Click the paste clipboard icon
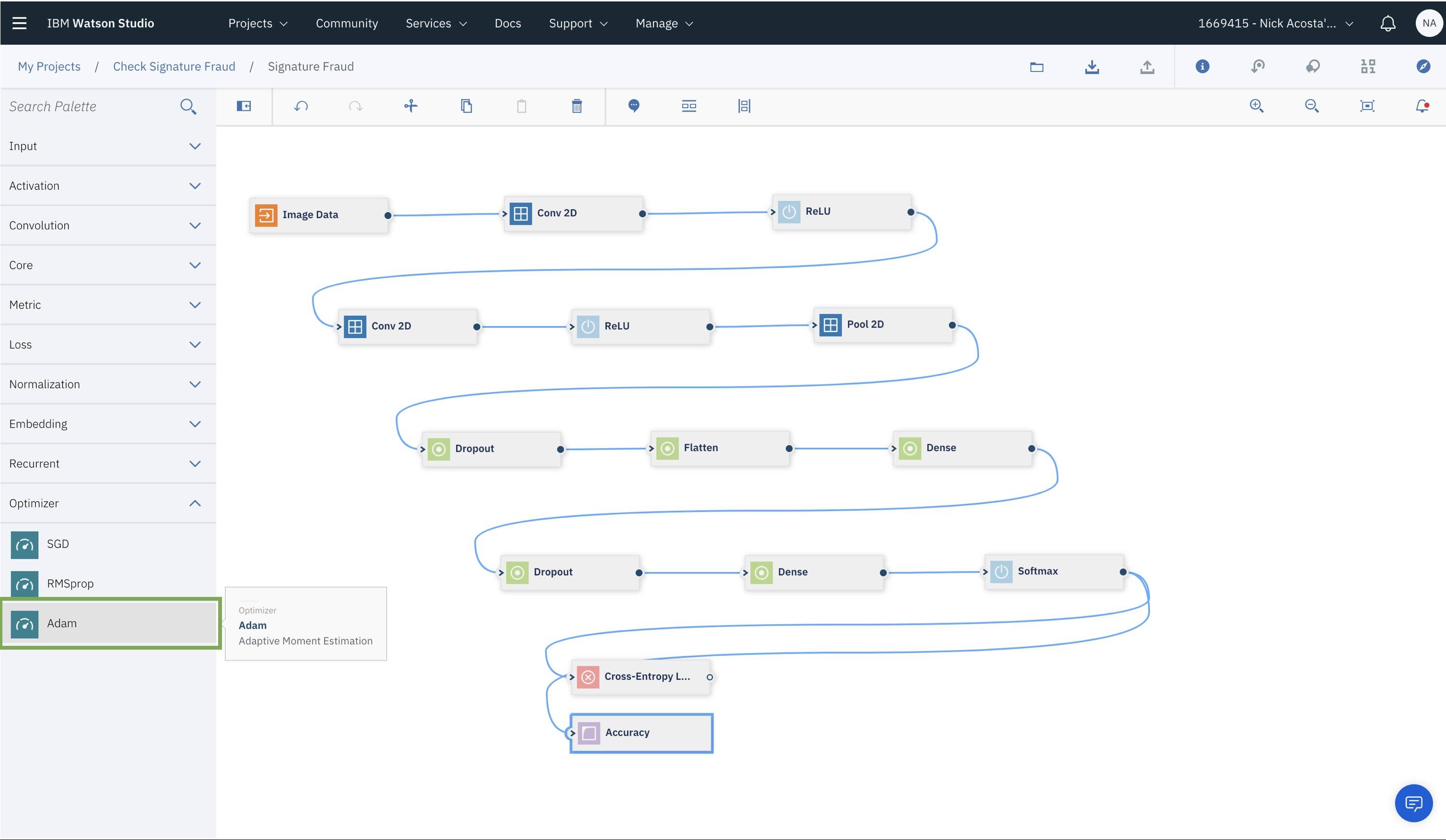The width and height of the screenshot is (1446, 840). pos(522,106)
